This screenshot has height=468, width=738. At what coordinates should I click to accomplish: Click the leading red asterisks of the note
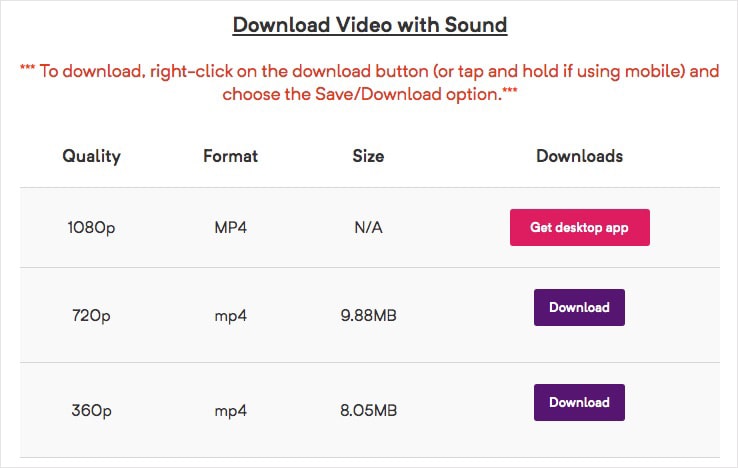[27, 74]
